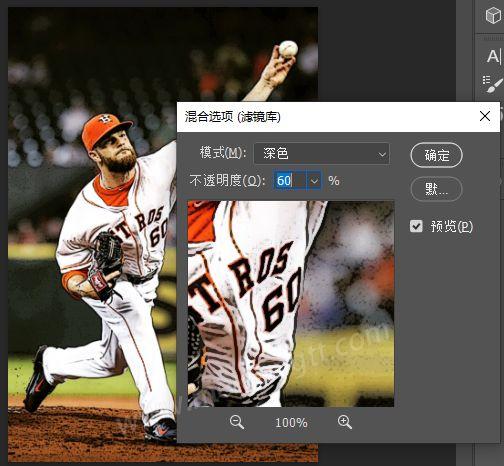Open the 模式 dropdown showing 深色
504x466 pixels.
coord(322,154)
